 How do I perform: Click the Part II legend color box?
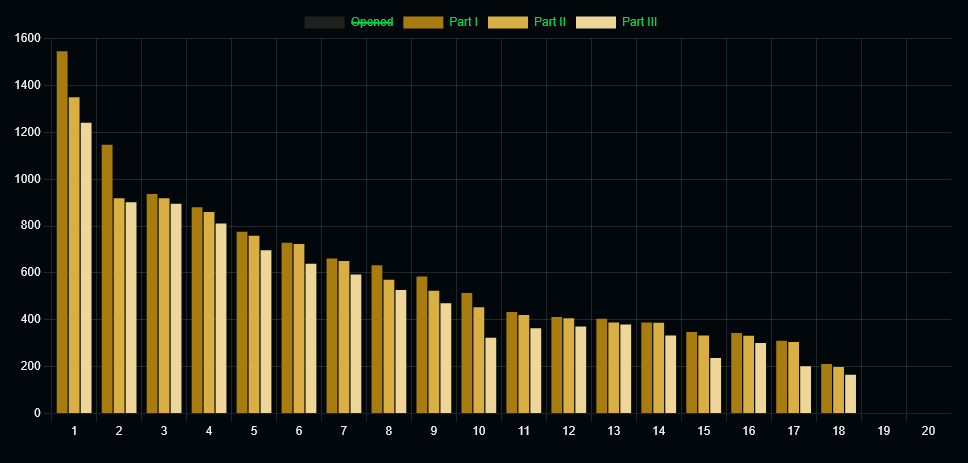508,22
